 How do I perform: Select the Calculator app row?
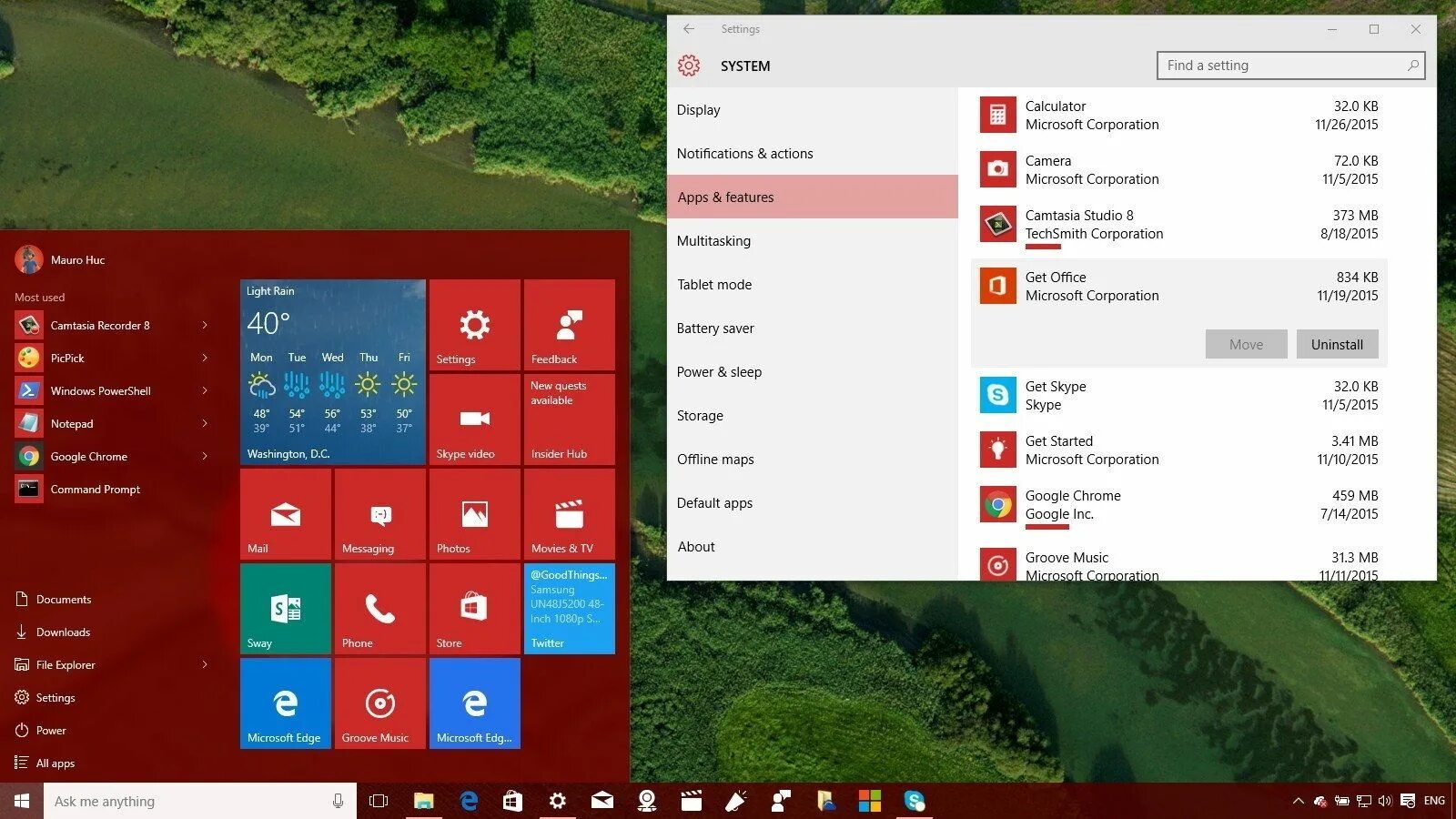pyautogui.click(x=1179, y=115)
